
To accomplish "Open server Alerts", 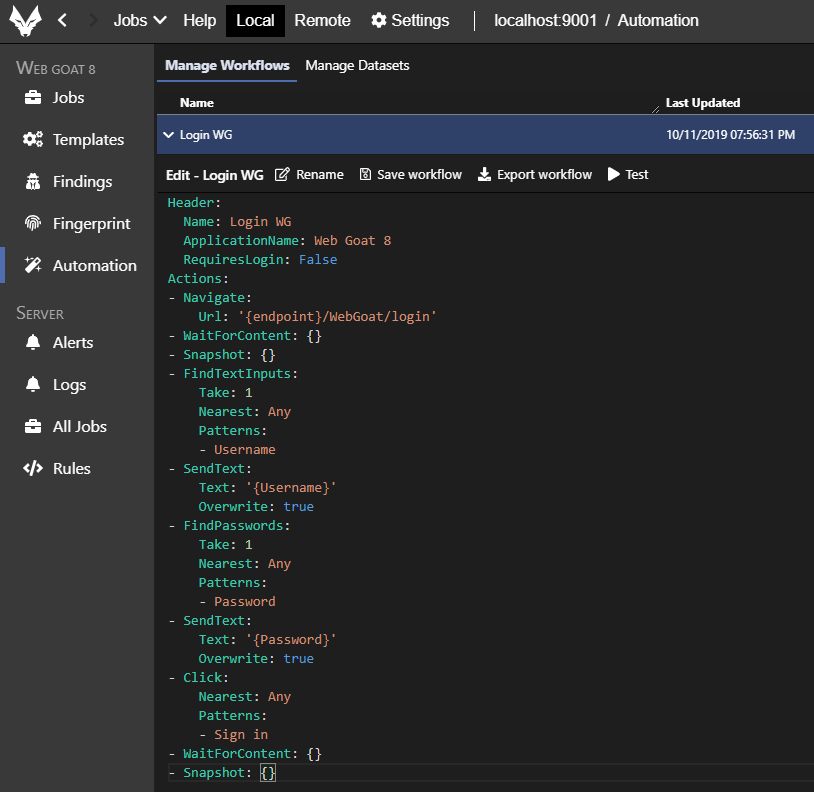I will (72, 343).
